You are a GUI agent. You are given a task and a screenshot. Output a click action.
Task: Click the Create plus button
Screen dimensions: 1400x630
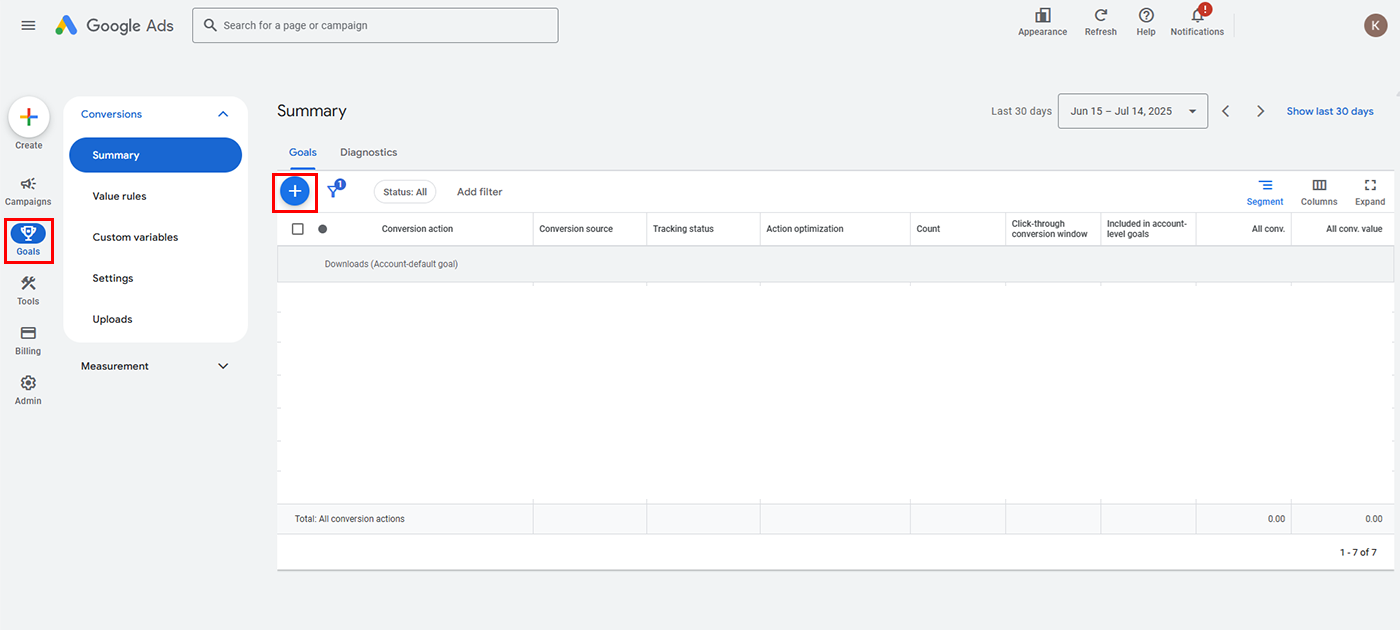pos(29,117)
